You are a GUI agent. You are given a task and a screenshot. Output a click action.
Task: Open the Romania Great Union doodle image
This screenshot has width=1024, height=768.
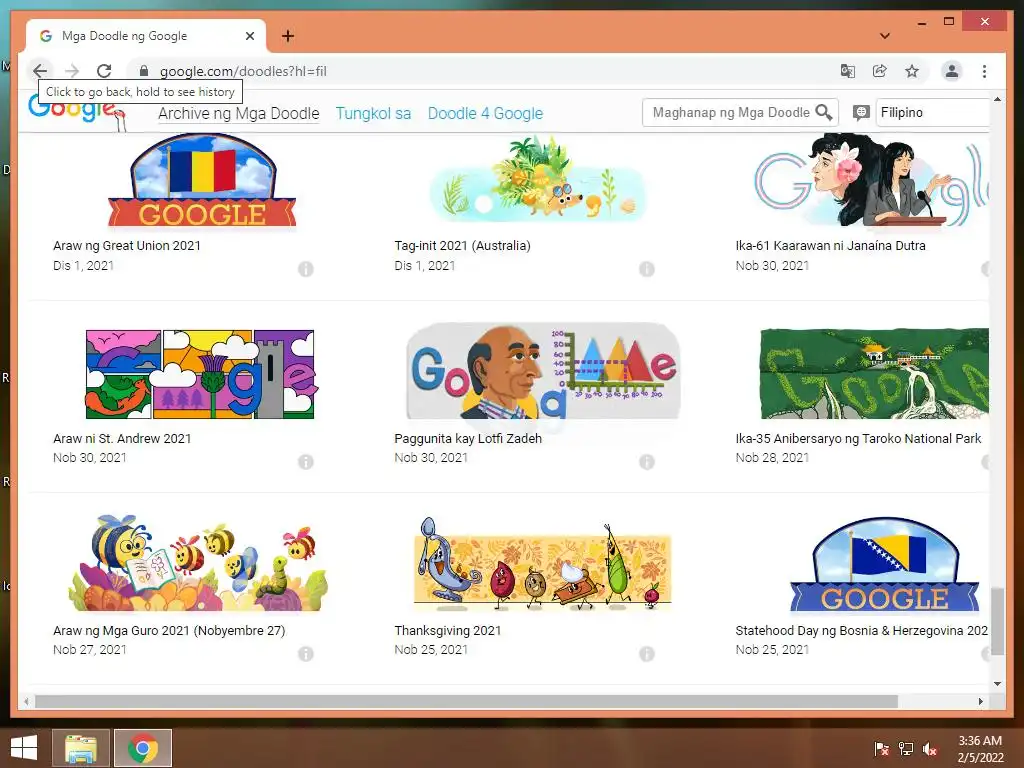pos(202,181)
